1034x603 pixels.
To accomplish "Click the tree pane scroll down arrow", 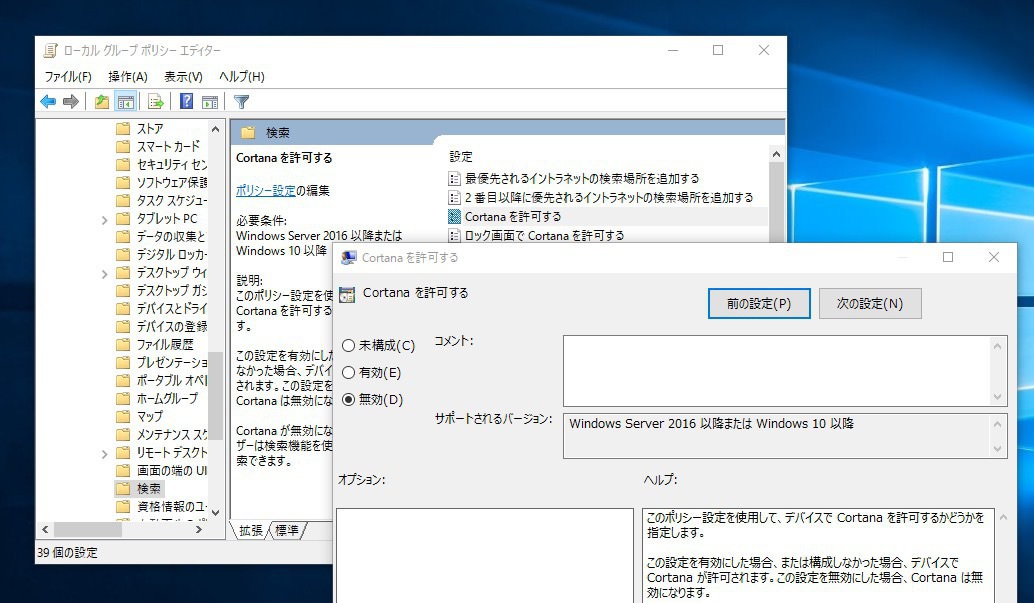I will click(x=215, y=512).
